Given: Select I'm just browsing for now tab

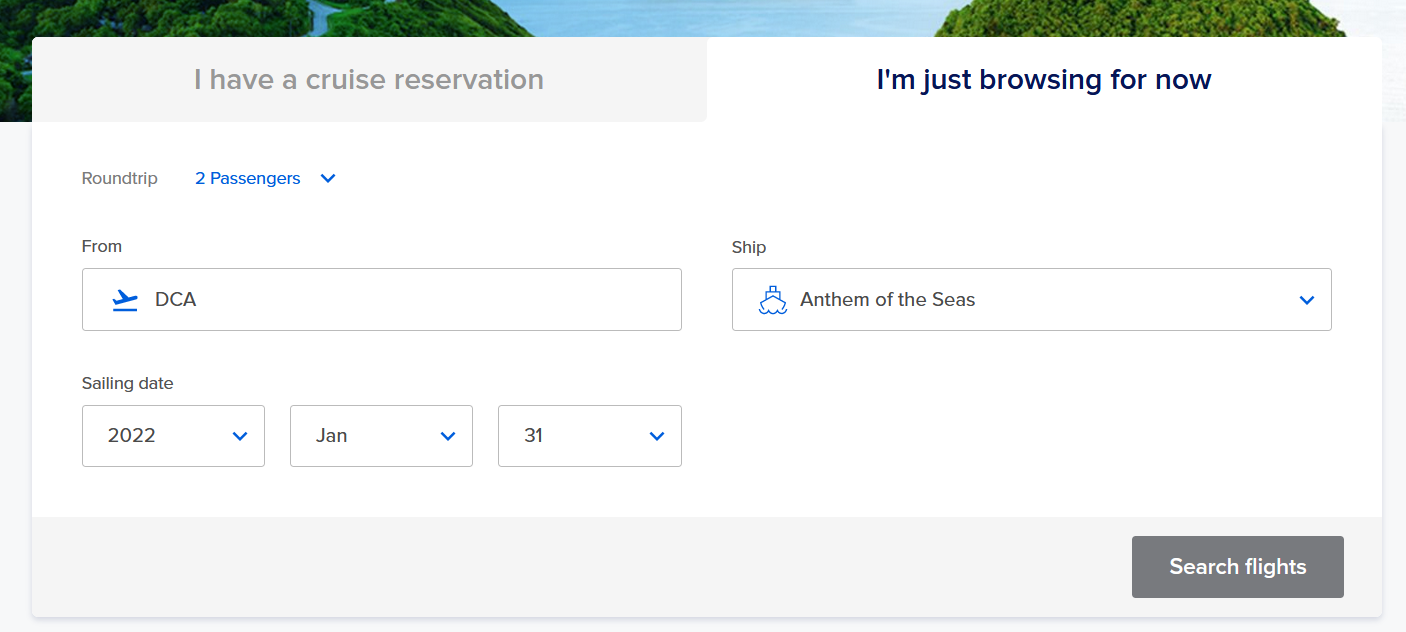Looking at the screenshot, I should pyautogui.click(x=1044, y=80).
